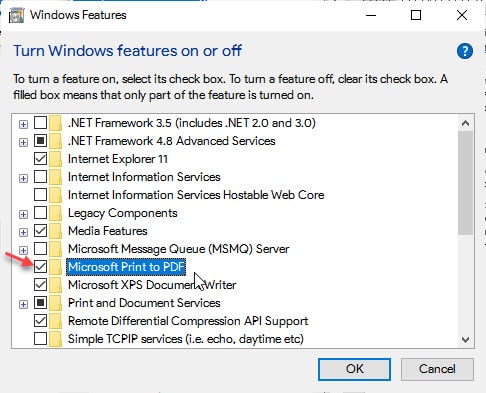Select .NET Framework 3.5 label text

[x=192, y=123]
